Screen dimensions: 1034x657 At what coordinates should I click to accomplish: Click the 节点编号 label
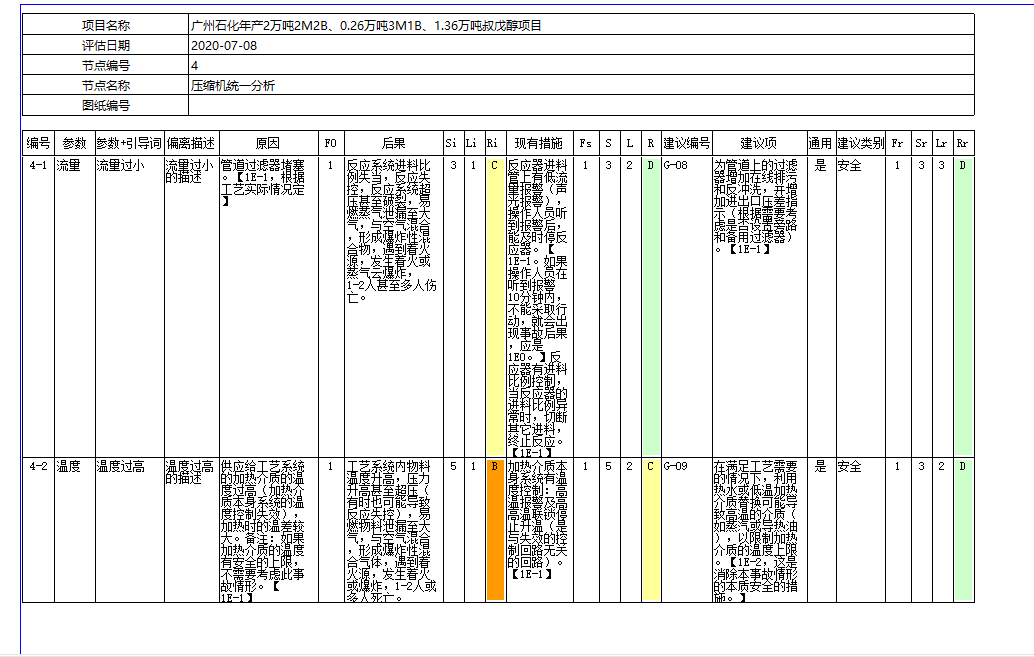point(106,65)
